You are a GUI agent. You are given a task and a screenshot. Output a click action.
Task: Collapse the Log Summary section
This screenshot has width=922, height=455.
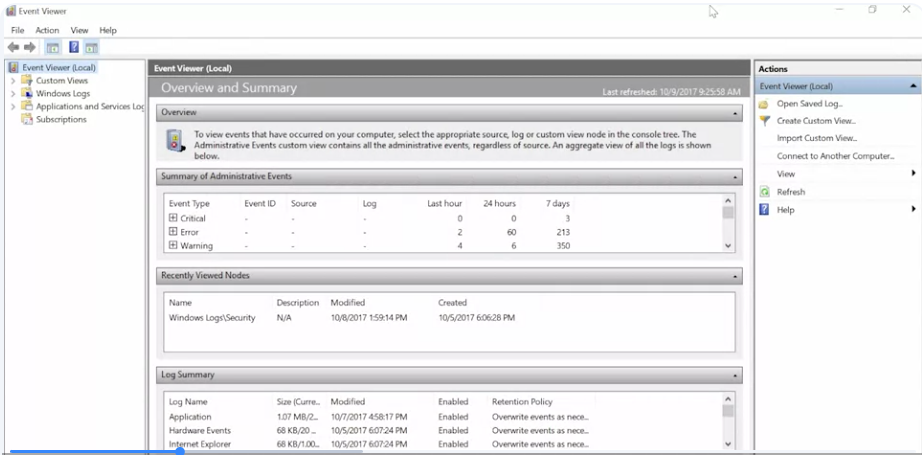click(735, 375)
